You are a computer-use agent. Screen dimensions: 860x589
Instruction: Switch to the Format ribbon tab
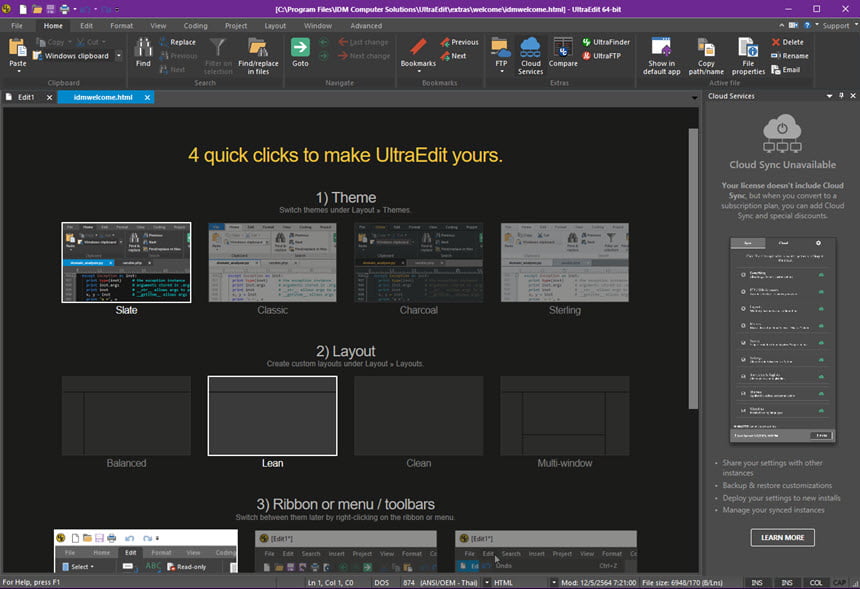(121, 26)
